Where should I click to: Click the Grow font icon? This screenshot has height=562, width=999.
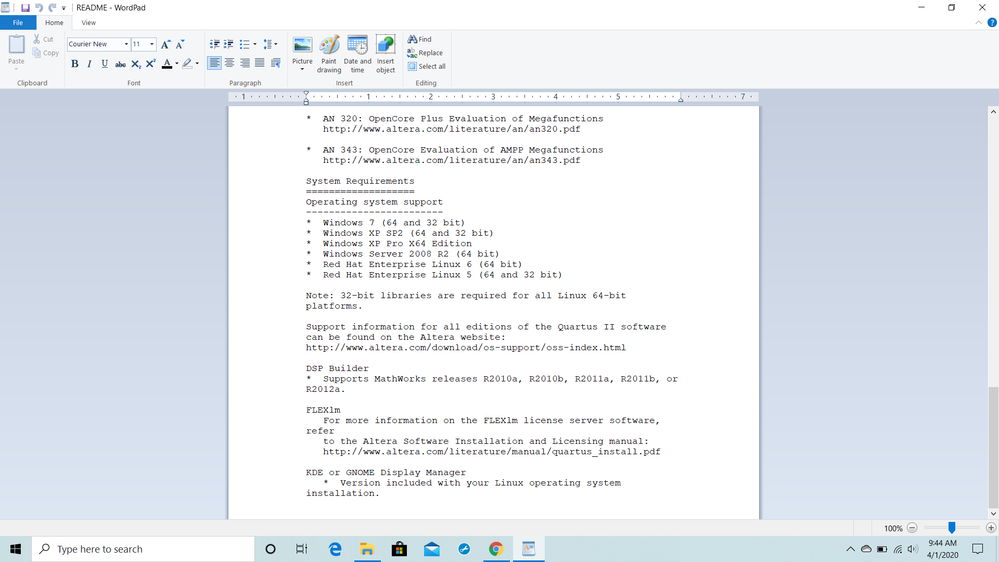[166, 44]
